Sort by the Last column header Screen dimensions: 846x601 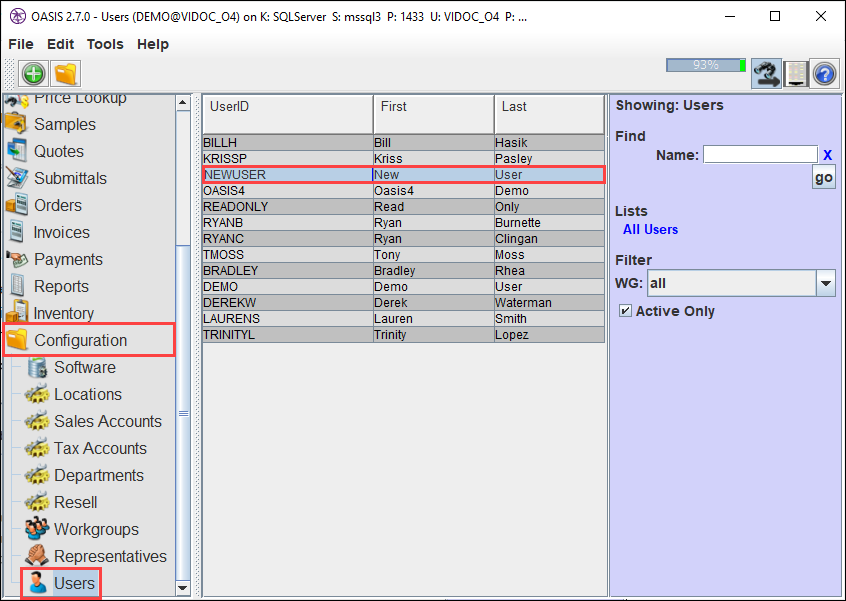pos(549,114)
